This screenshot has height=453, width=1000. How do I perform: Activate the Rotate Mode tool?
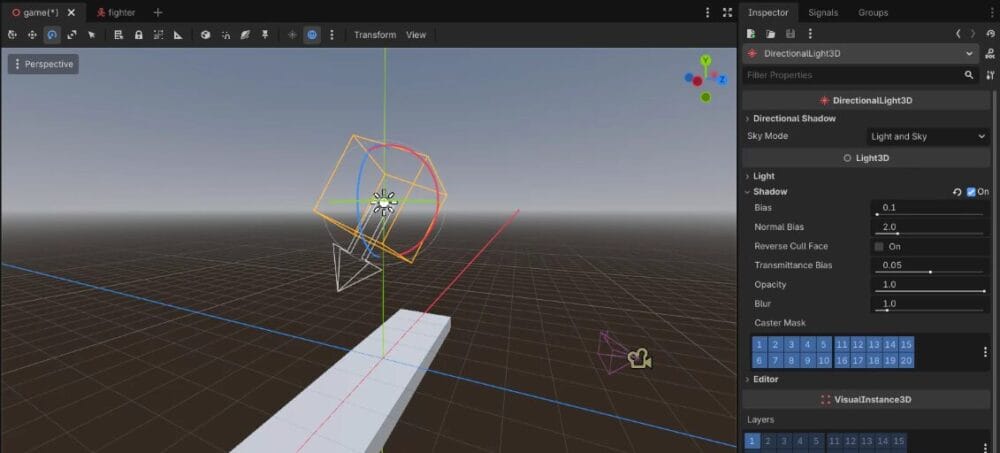click(x=52, y=35)
